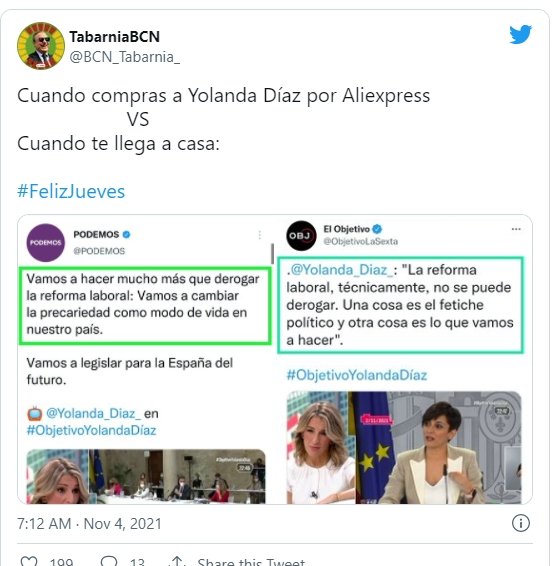Click the Twitter bird logo
557x566 pixels.
(520, 34)
